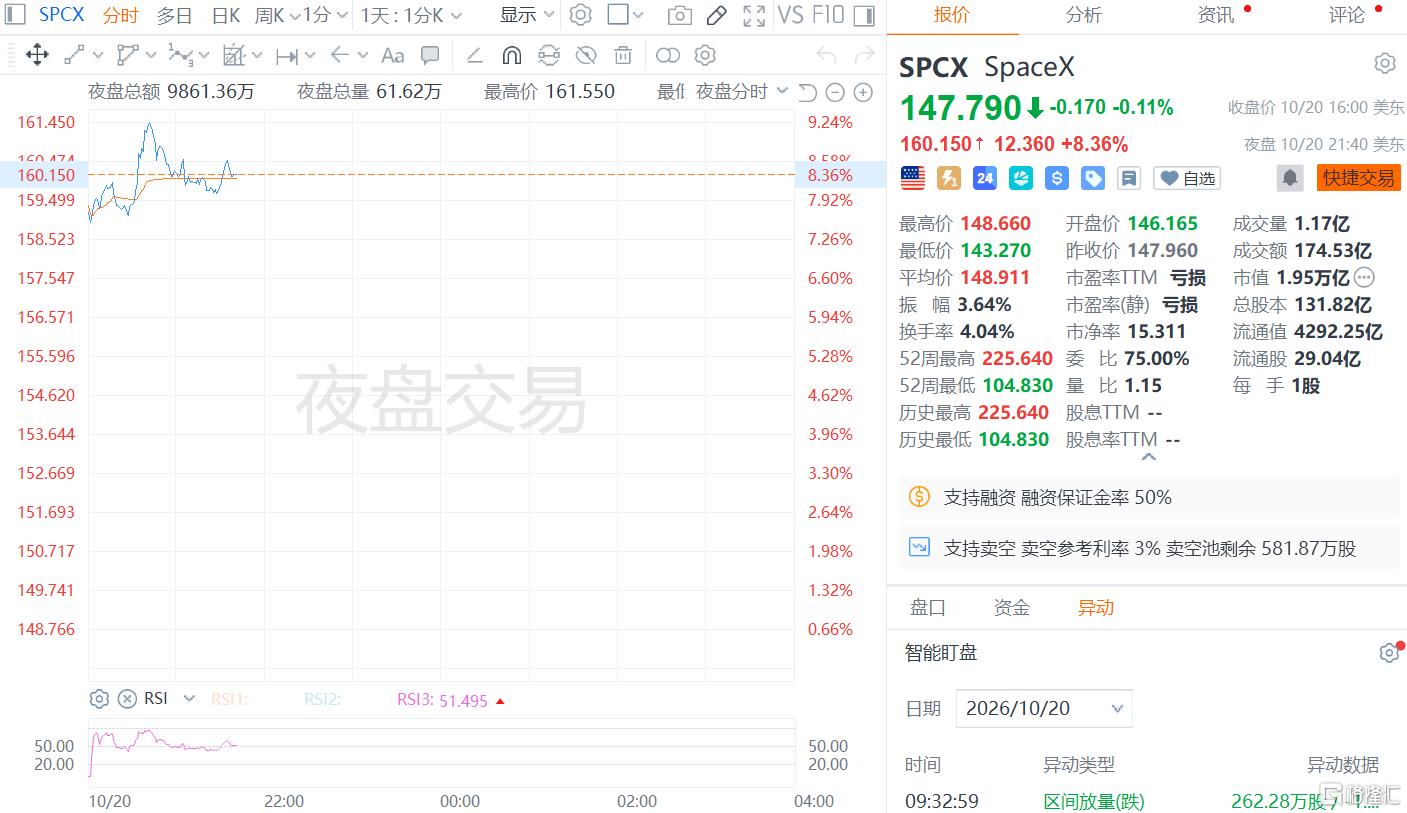Open the 显示 display dropdown
The image size is (1407, 813).
(527, 15)
